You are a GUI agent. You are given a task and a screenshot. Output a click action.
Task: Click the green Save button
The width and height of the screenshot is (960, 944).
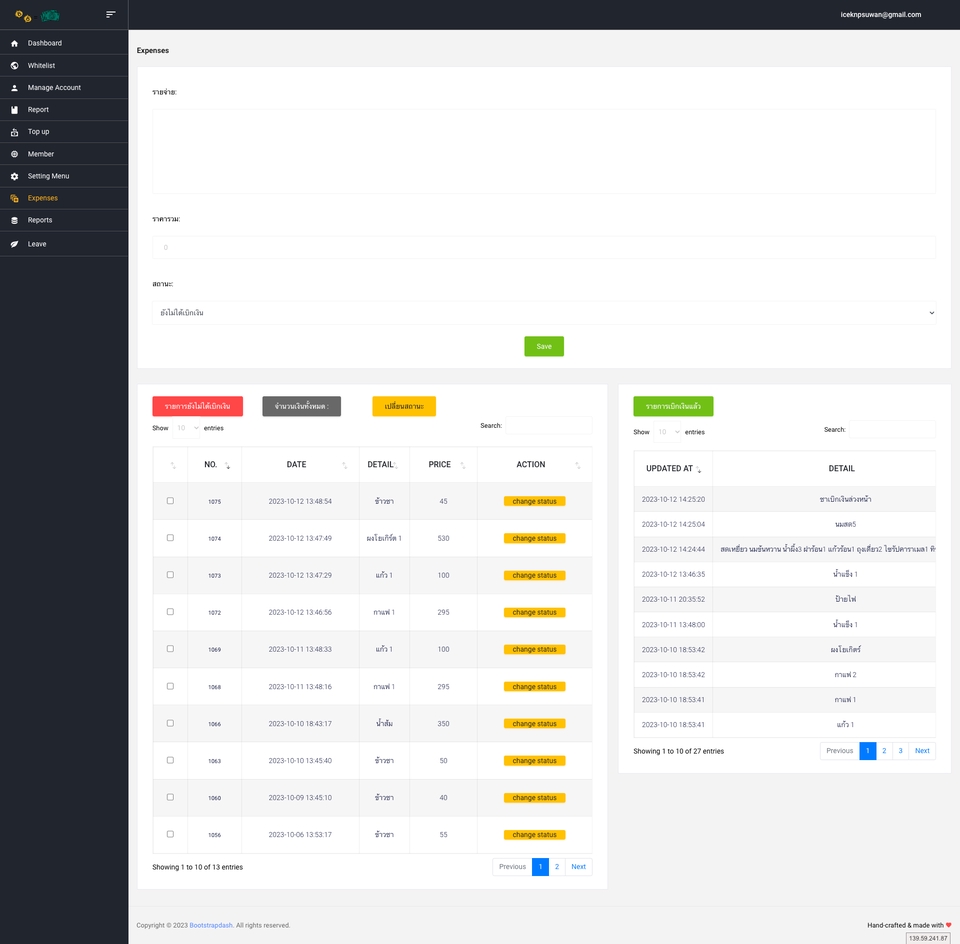(543, 345)
